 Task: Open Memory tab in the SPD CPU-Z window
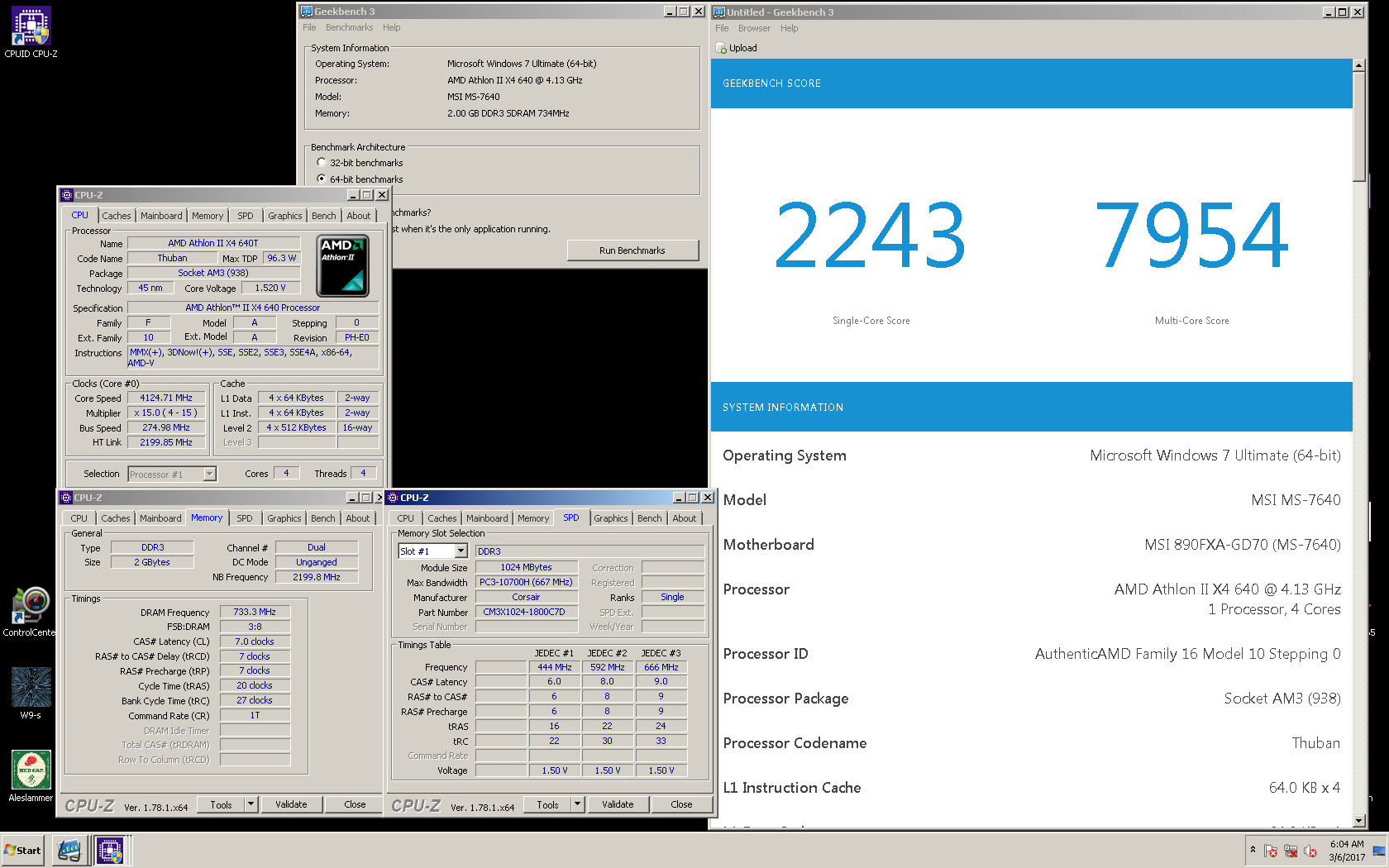(533, 518)
